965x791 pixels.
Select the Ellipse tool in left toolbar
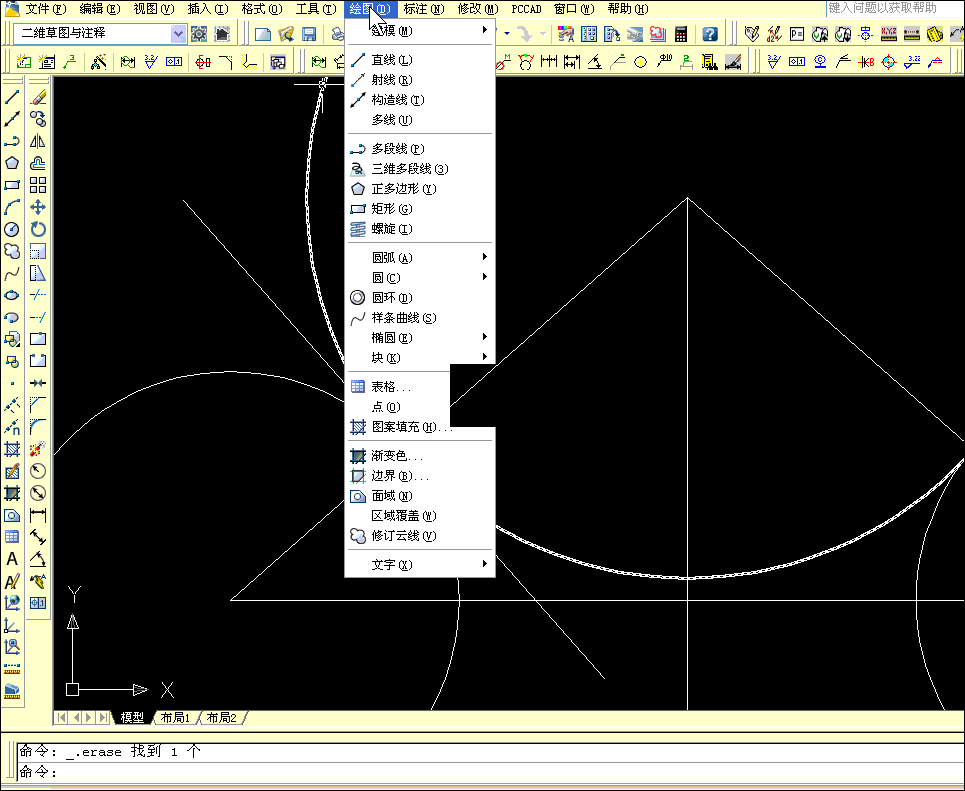pyautogui.click(x=12, y=295)
